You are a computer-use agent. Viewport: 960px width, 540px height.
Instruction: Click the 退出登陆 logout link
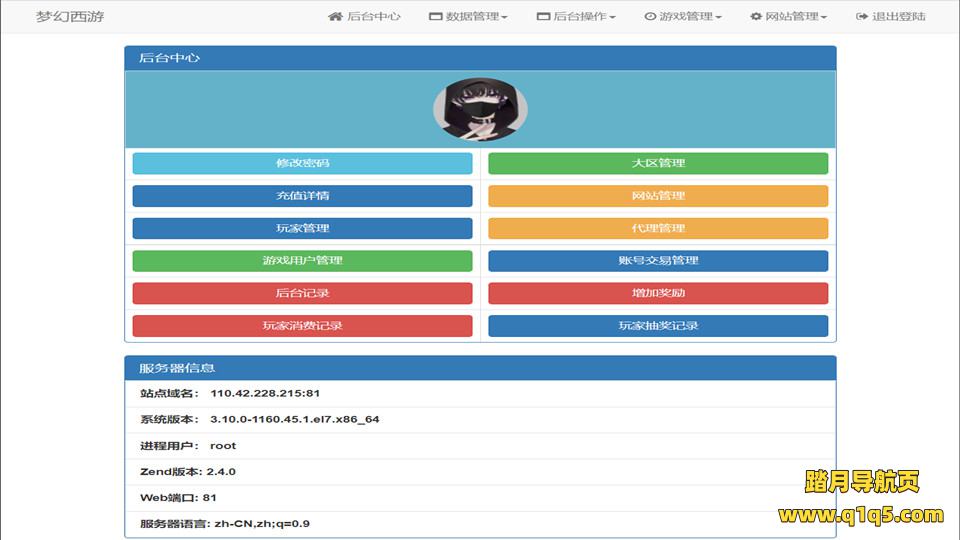898,17
